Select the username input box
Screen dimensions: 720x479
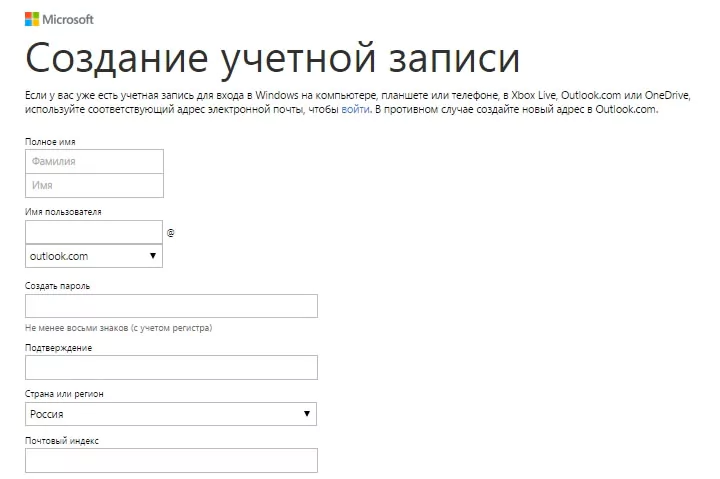click(94, 232)
